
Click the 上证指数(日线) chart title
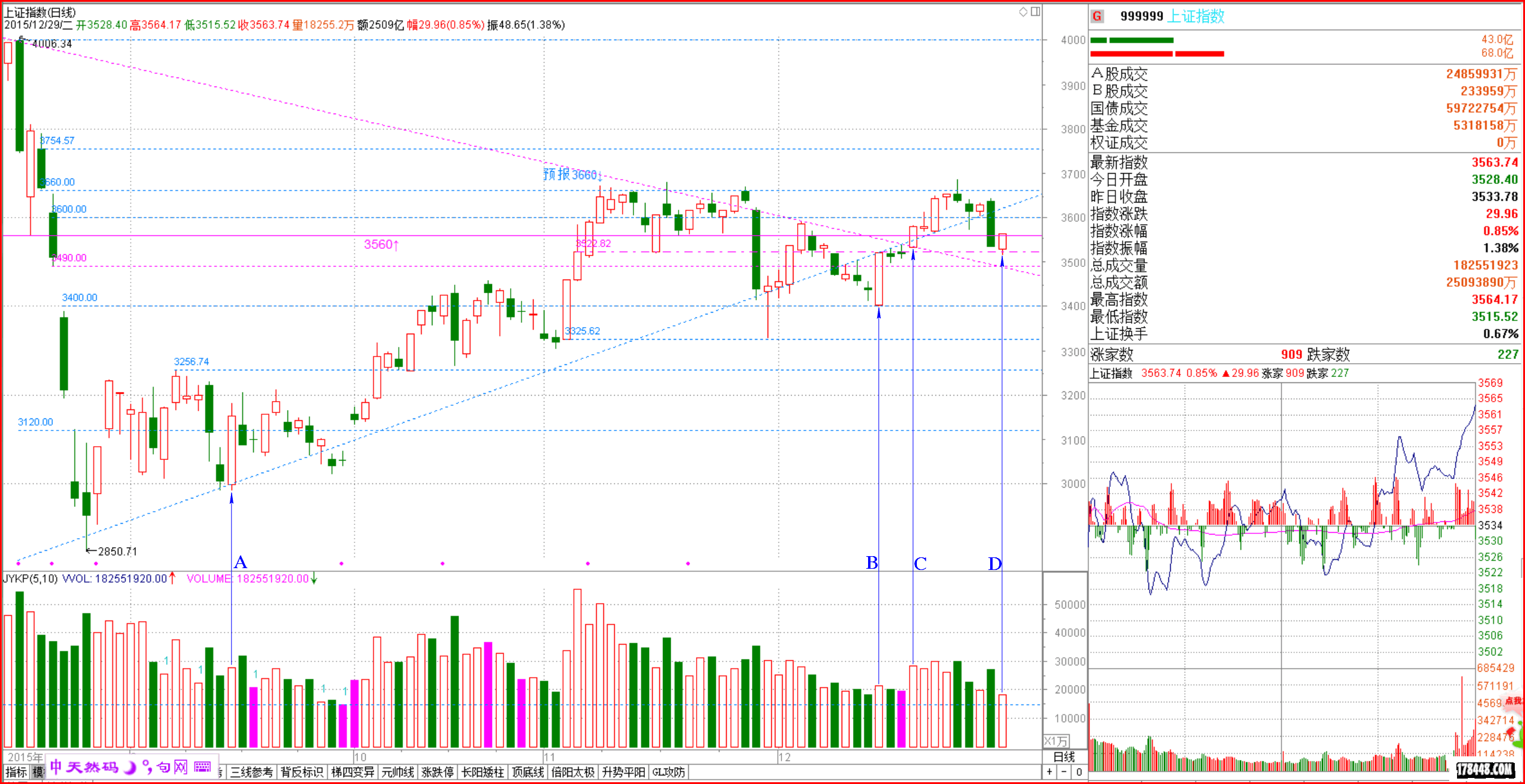tap(40, 12)
